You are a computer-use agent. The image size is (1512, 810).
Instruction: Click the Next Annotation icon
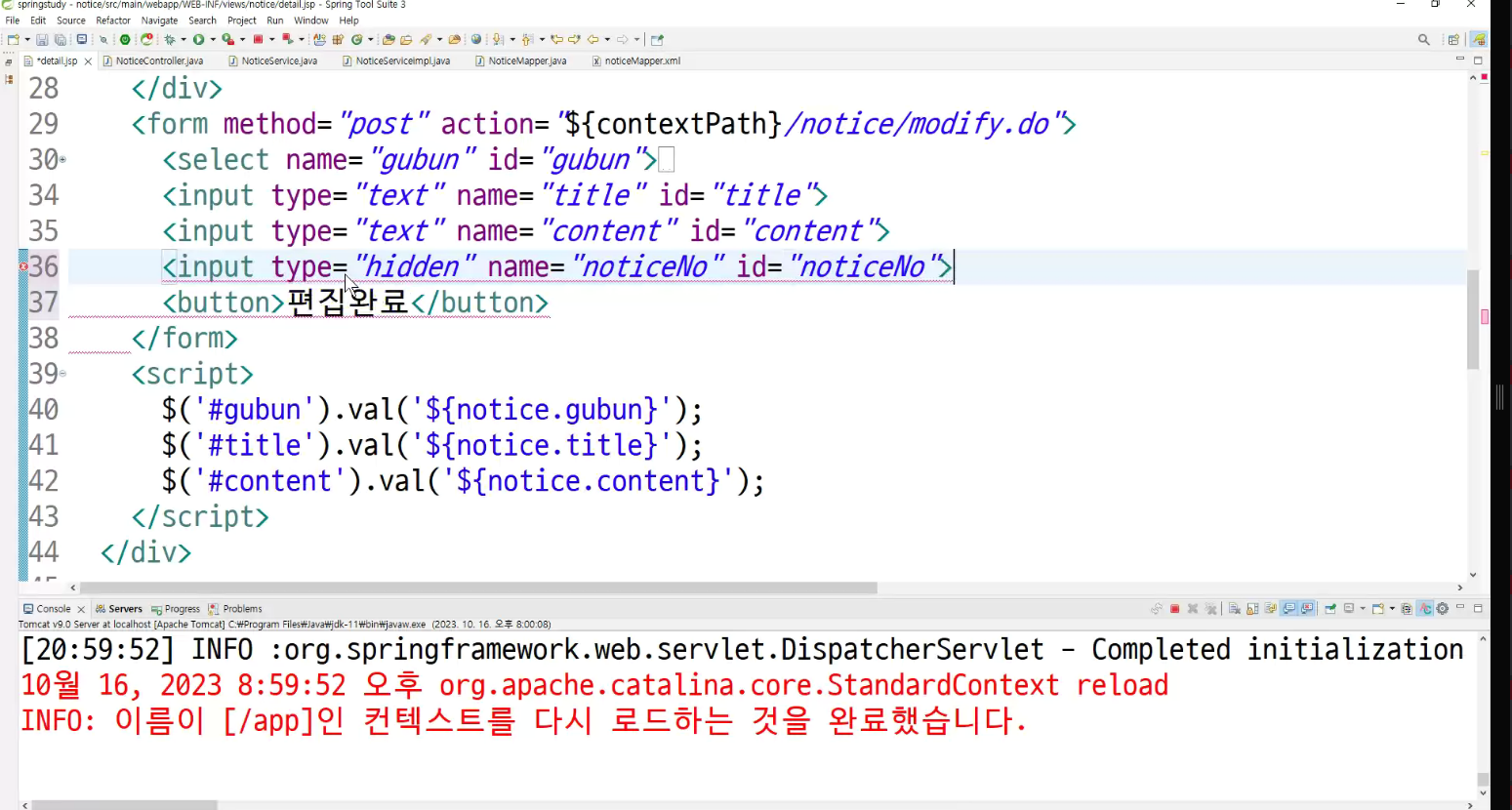coord(499,40)
